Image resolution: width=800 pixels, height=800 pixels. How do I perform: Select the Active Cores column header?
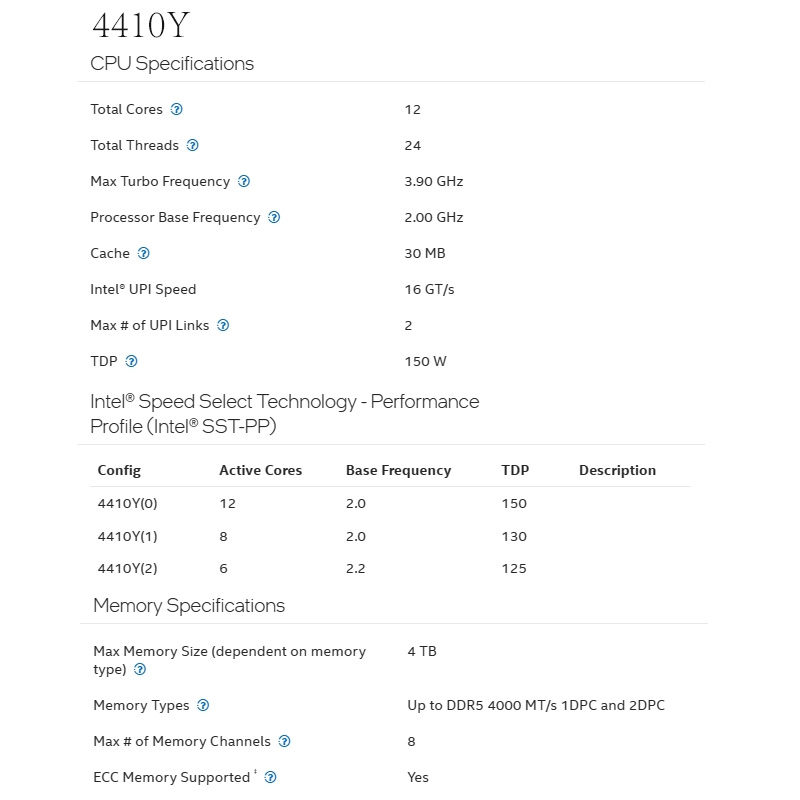(x=260, y=470)
